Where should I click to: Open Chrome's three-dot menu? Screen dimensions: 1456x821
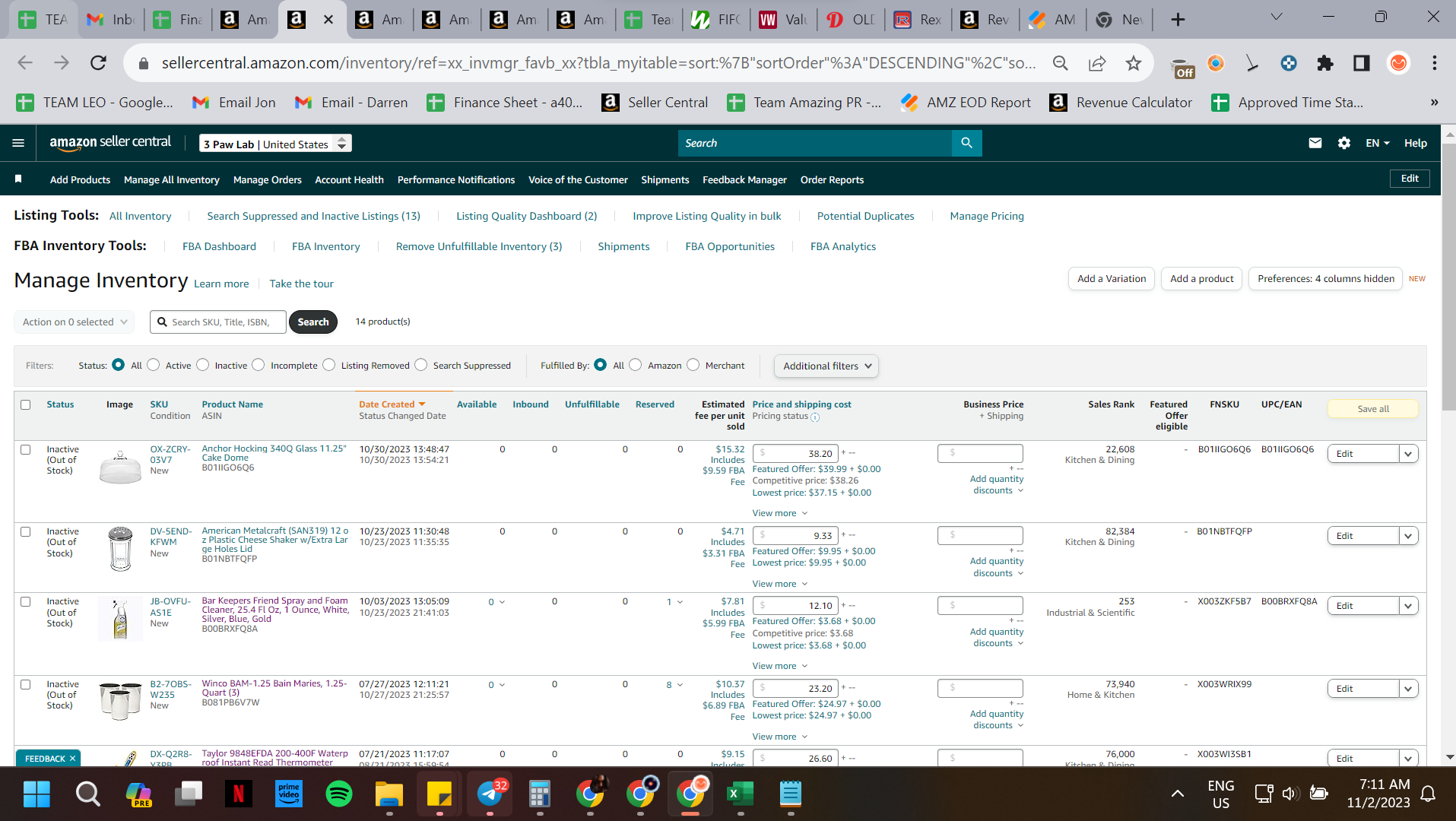1434,63
